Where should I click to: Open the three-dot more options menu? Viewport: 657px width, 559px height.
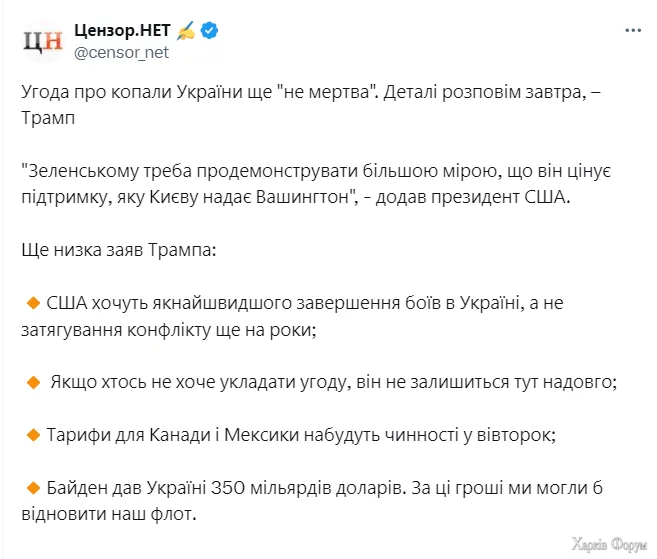point(632,31)
